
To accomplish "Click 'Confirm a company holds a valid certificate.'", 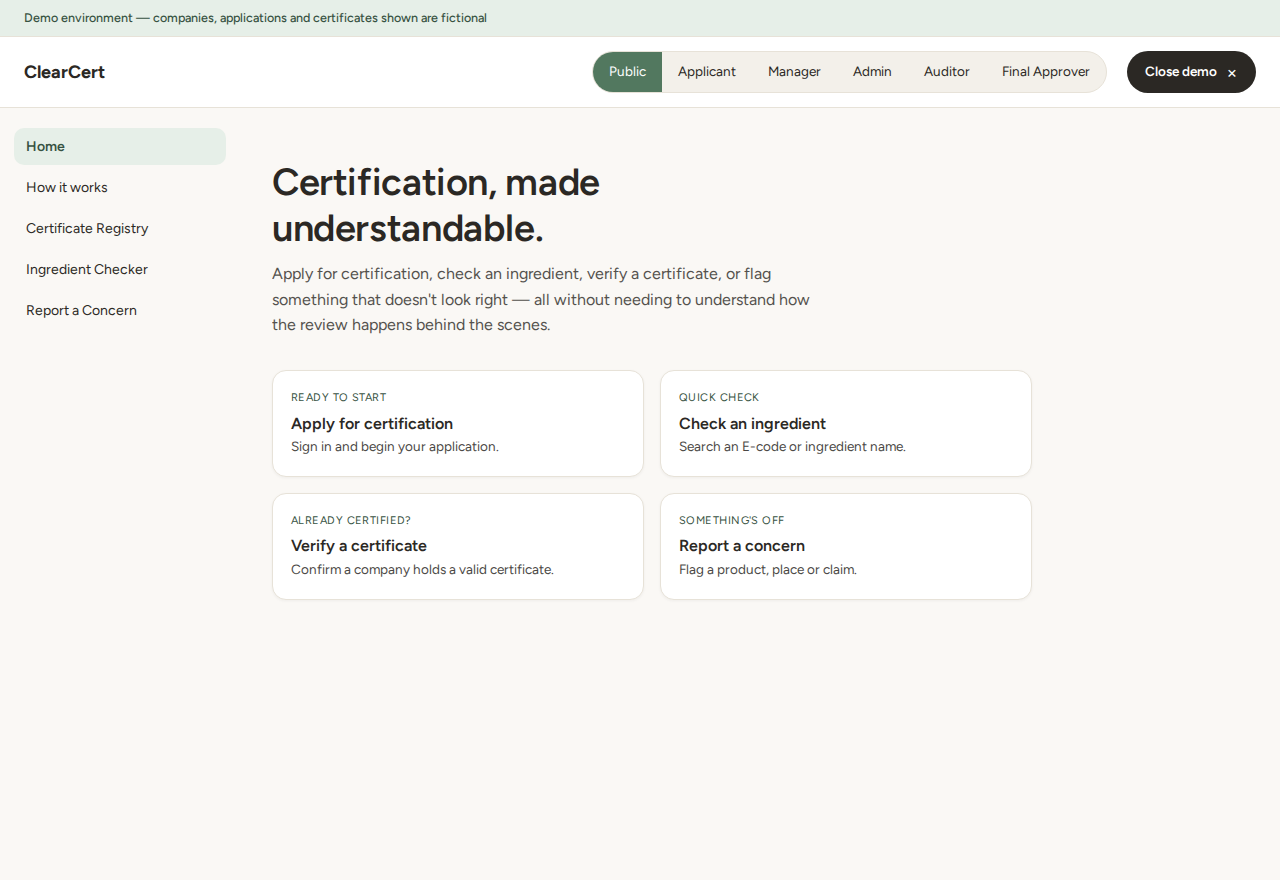I will tap(422, 570).
